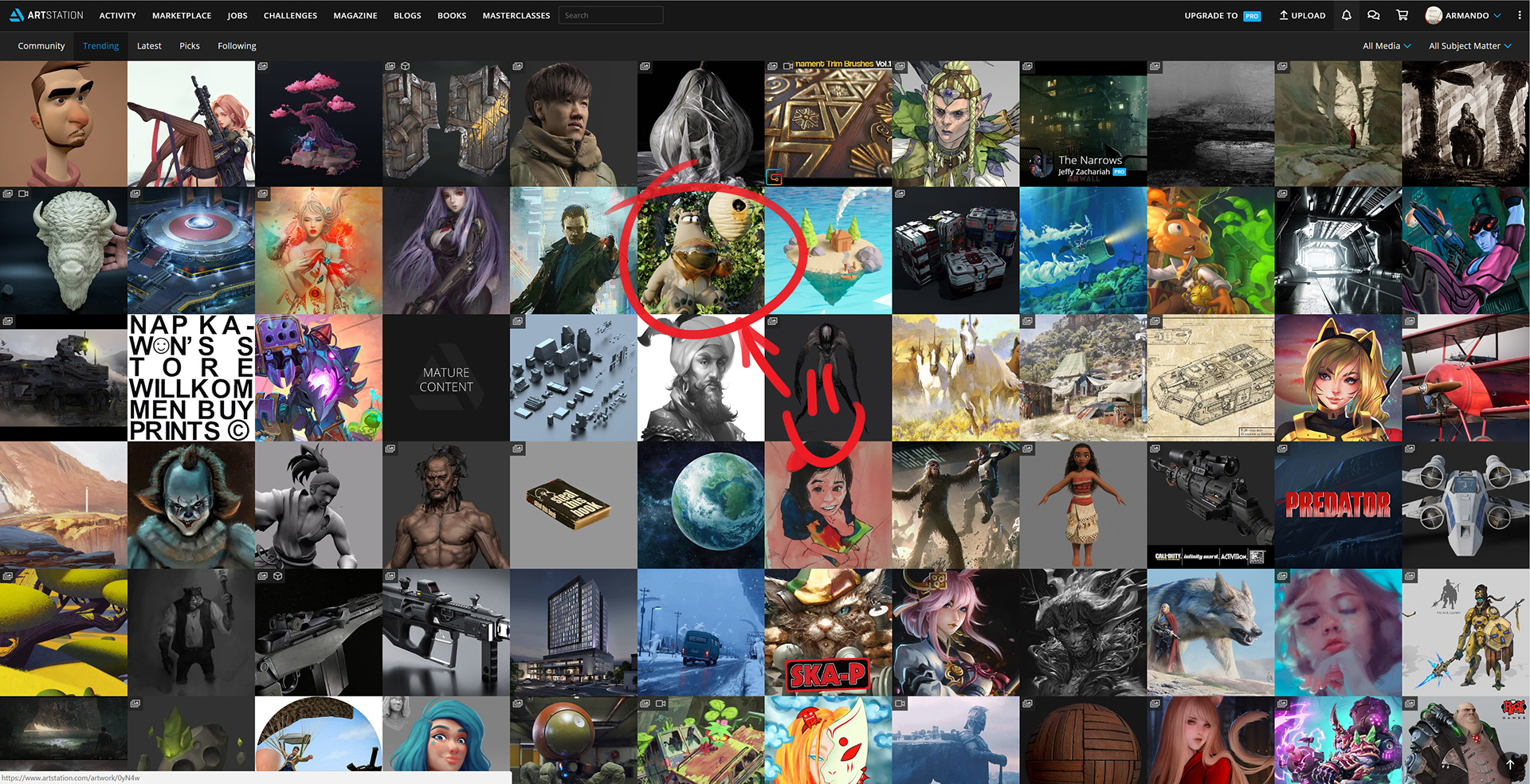Open the red biplane artwork thumbnail
1530x784 pixels.
click(1466, 378)
